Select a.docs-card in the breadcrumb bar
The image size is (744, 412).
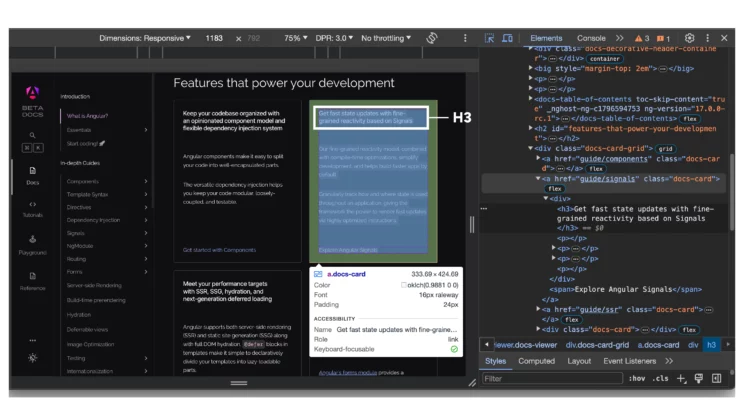pos(658,345)
